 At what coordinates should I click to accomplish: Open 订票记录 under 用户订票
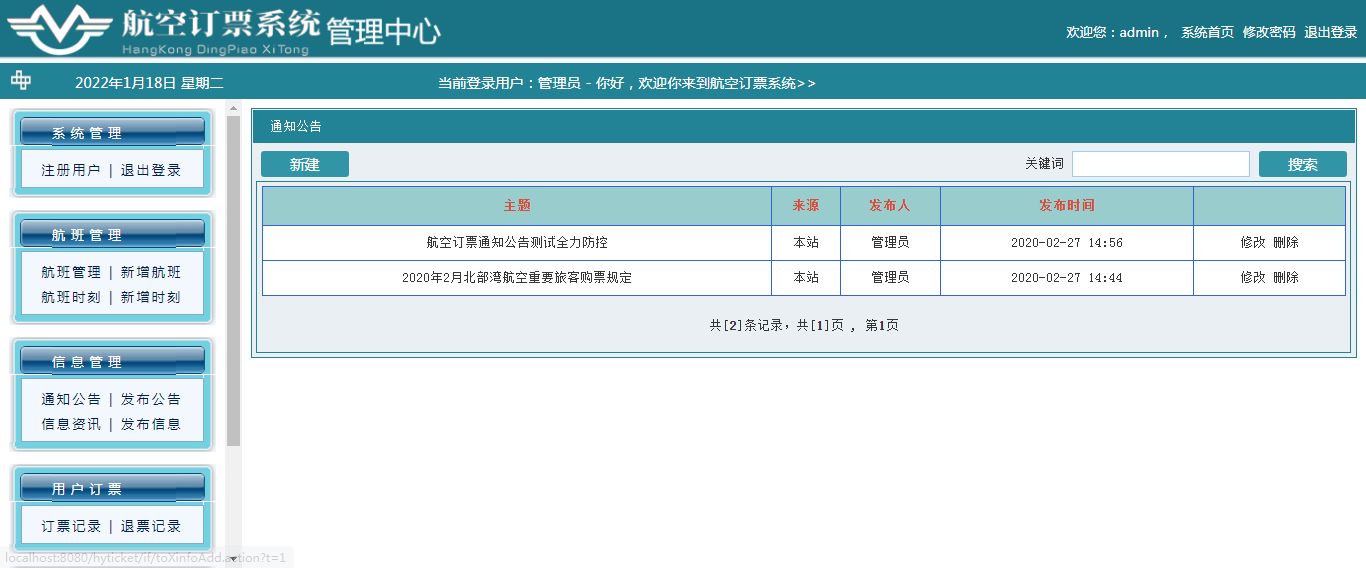(x=70, y=526)
